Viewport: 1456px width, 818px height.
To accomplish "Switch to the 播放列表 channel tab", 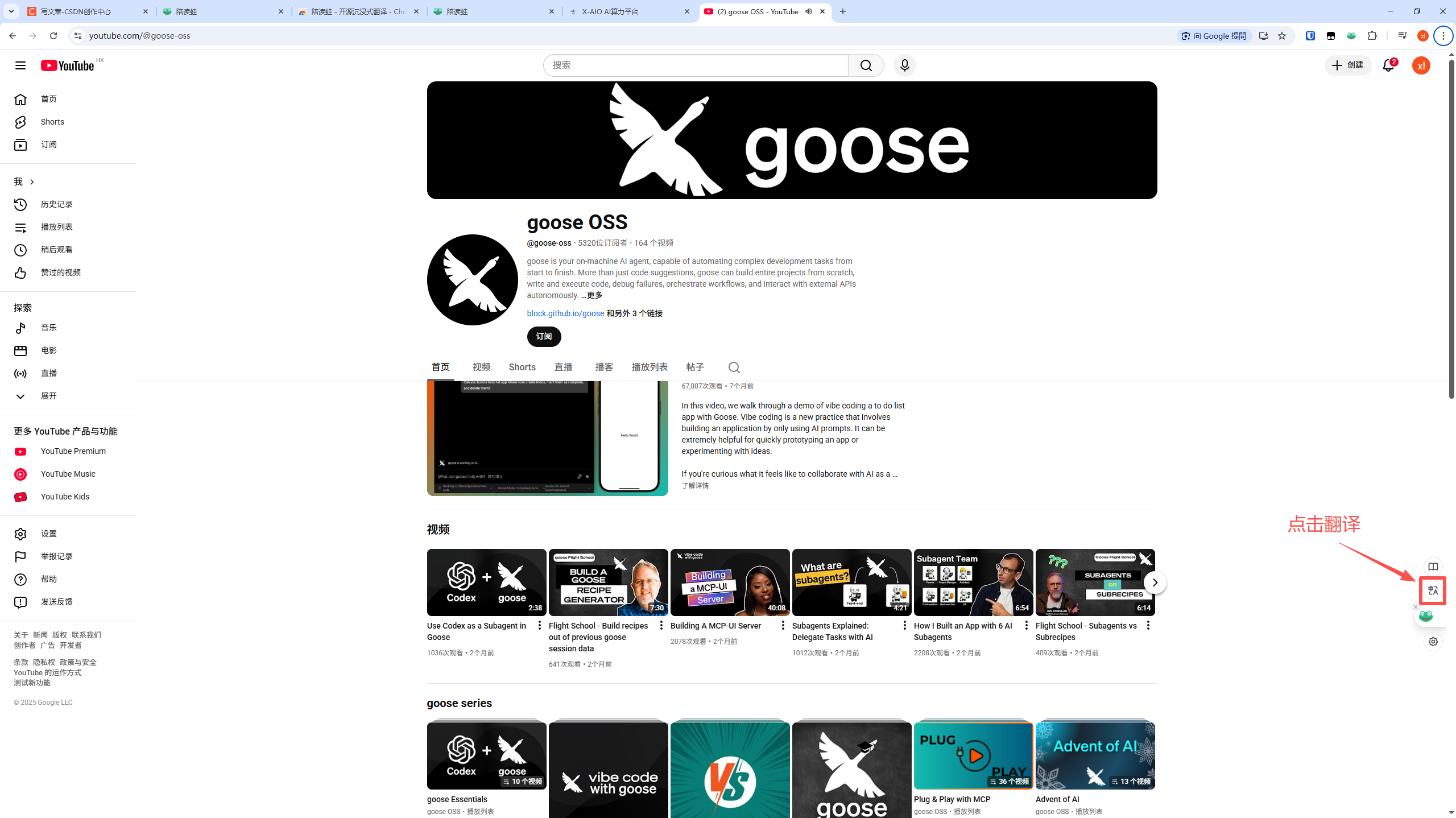I will [649, 367].
